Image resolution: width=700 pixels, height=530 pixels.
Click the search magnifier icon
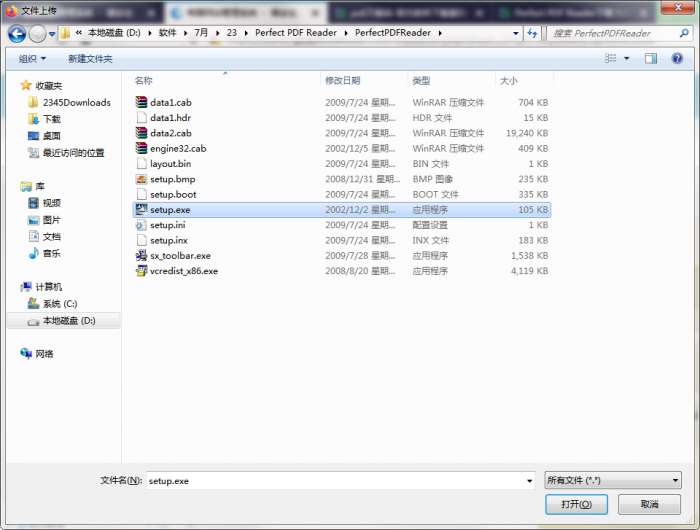684,33
